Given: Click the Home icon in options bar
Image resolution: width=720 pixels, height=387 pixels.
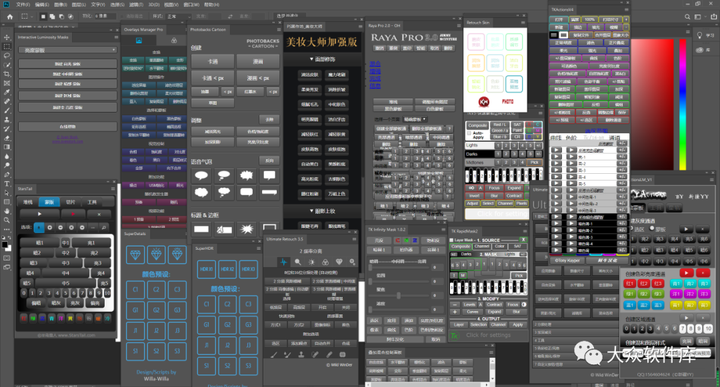Looking at the screenshot, I should 10,17.
